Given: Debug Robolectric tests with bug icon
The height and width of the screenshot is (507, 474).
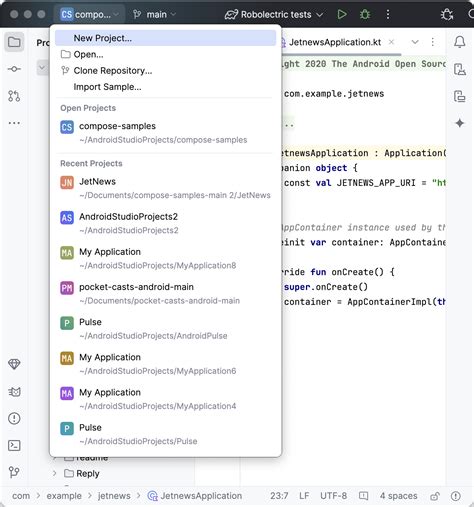Looking at the screenshot, I should (x=365, y=14).
